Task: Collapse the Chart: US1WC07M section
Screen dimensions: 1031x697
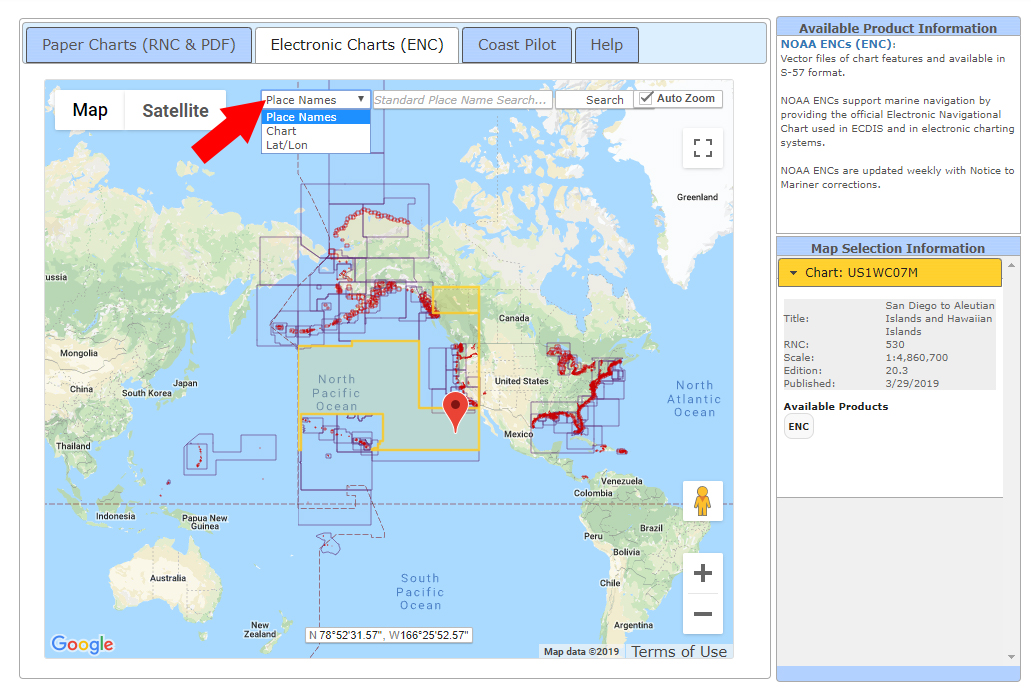Action: pyautogui.click(x=890, y=273)
